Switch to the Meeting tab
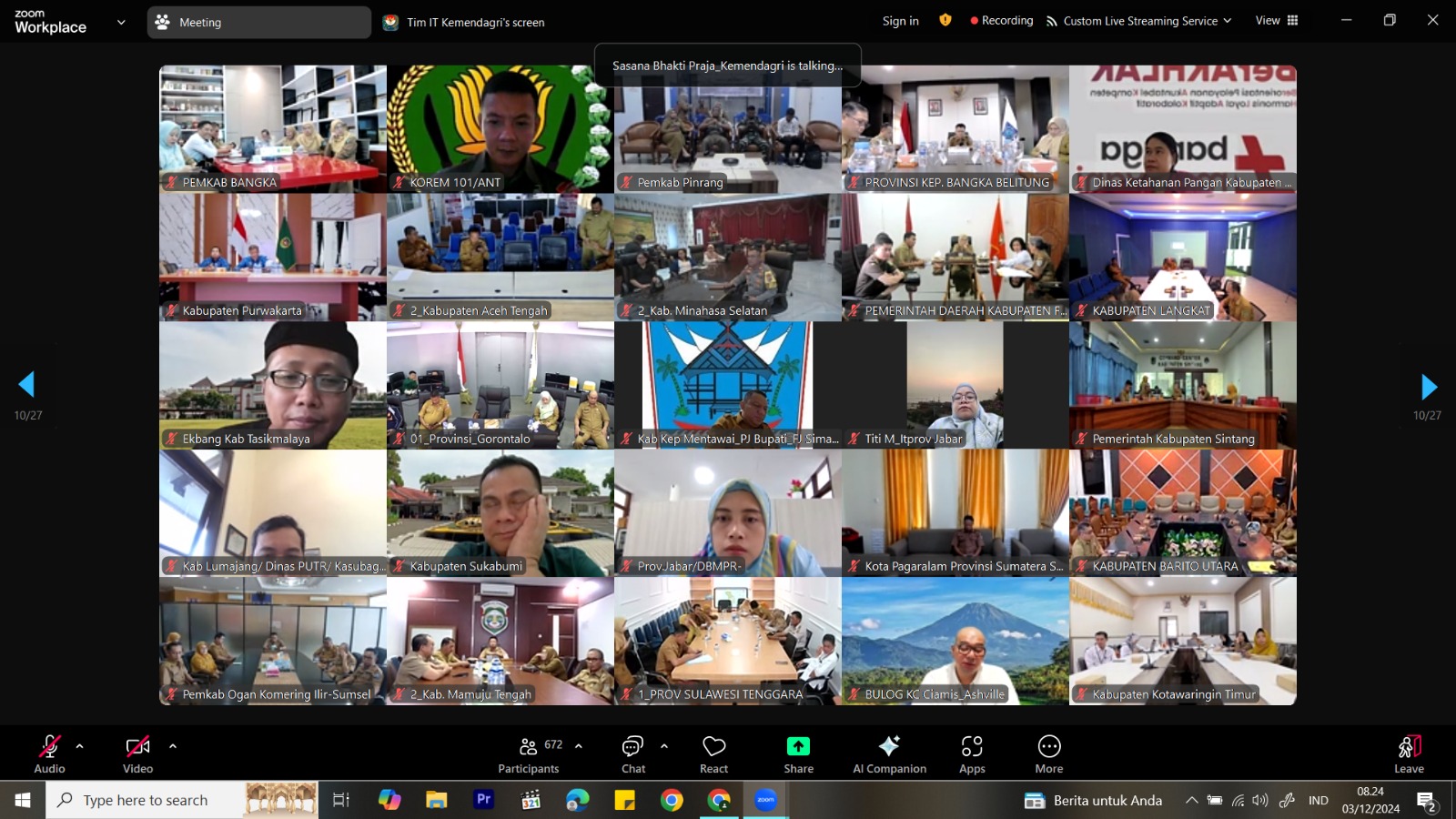Screen dimensions: 1456x819 click(x=258, y=23)
